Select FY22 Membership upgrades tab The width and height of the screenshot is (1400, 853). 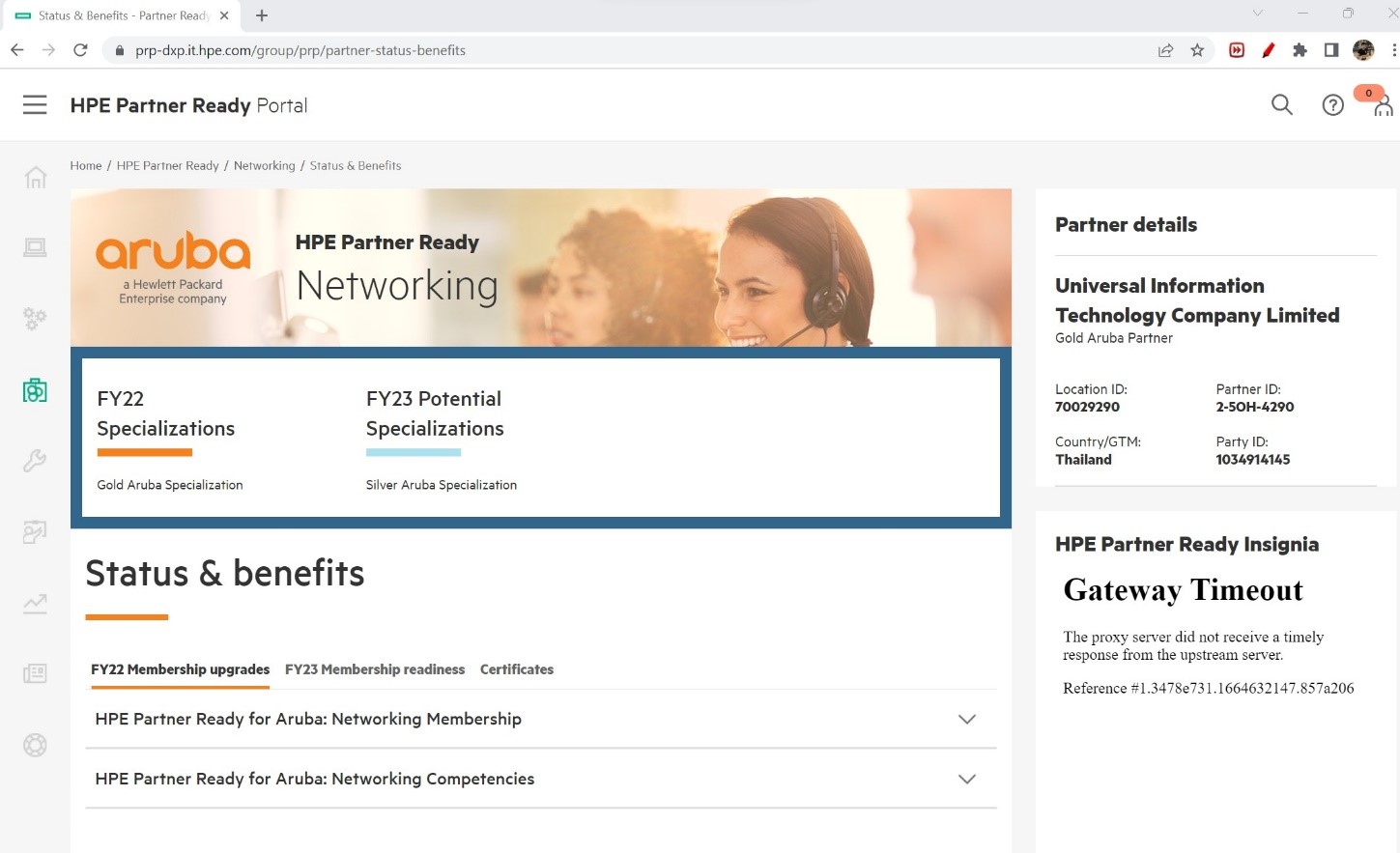point(180,669)
